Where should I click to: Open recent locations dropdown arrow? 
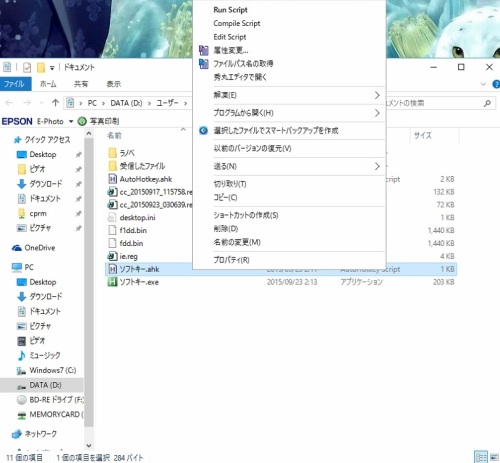pyautogui.click(x=42, y=103)
